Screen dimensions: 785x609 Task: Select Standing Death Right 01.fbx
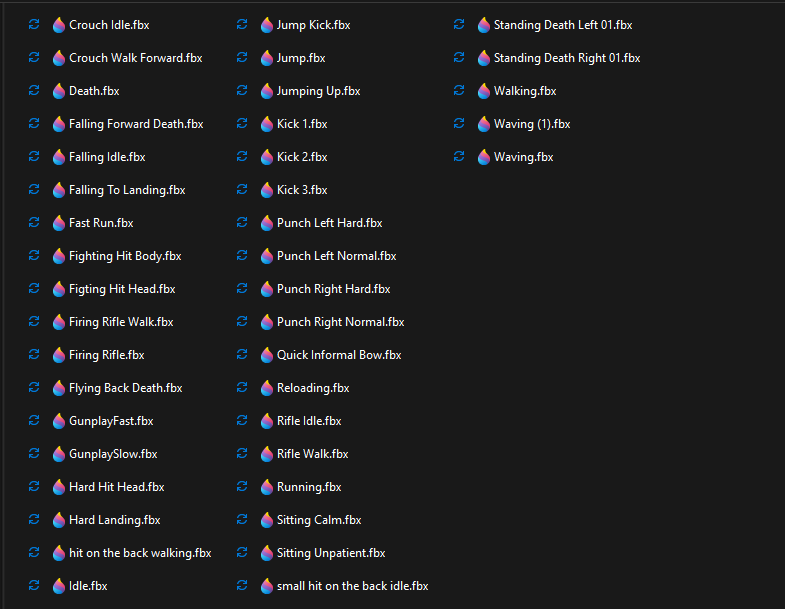click(566, 58)
